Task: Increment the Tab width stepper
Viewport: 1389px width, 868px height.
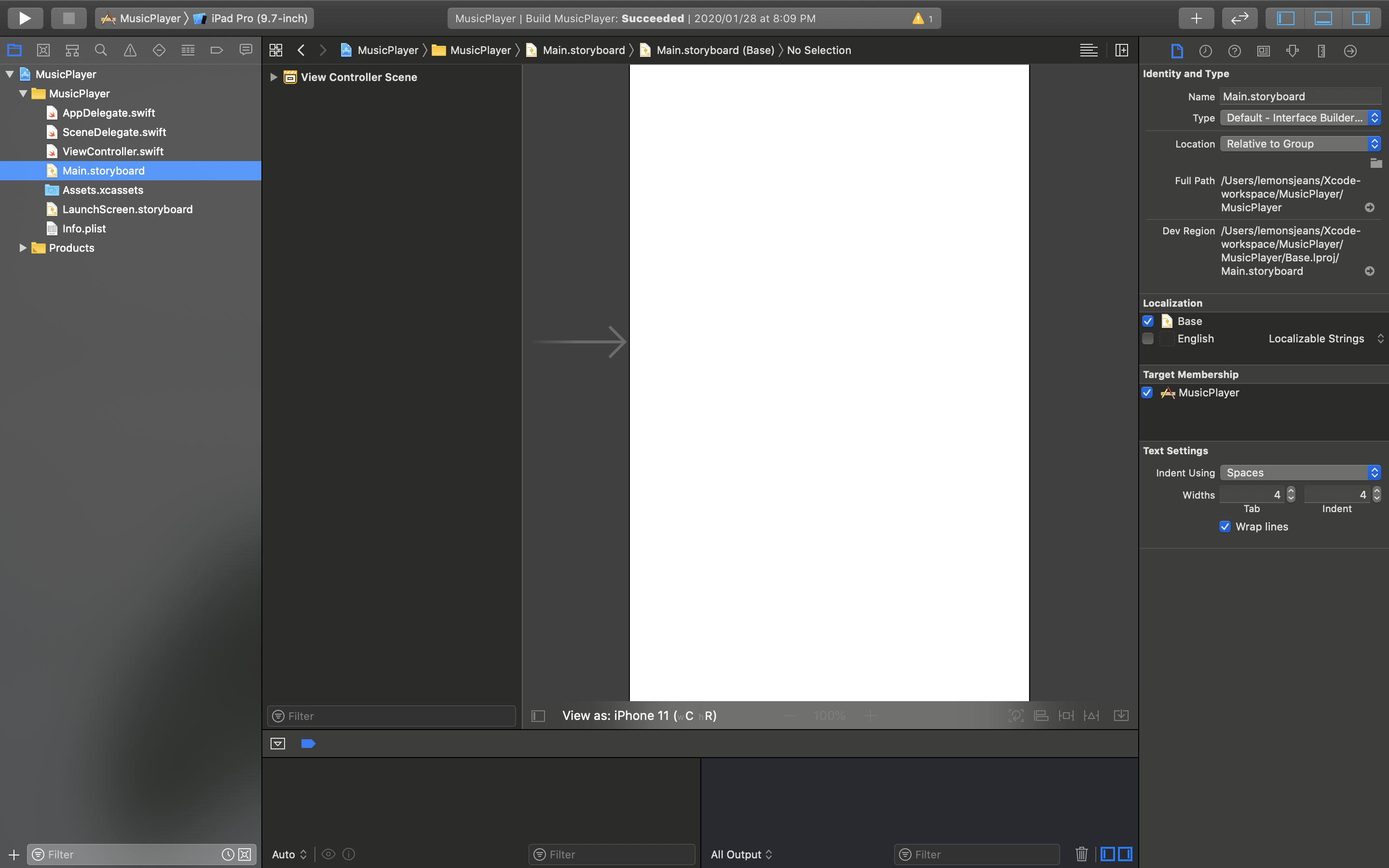Action: pos(1291,491)
